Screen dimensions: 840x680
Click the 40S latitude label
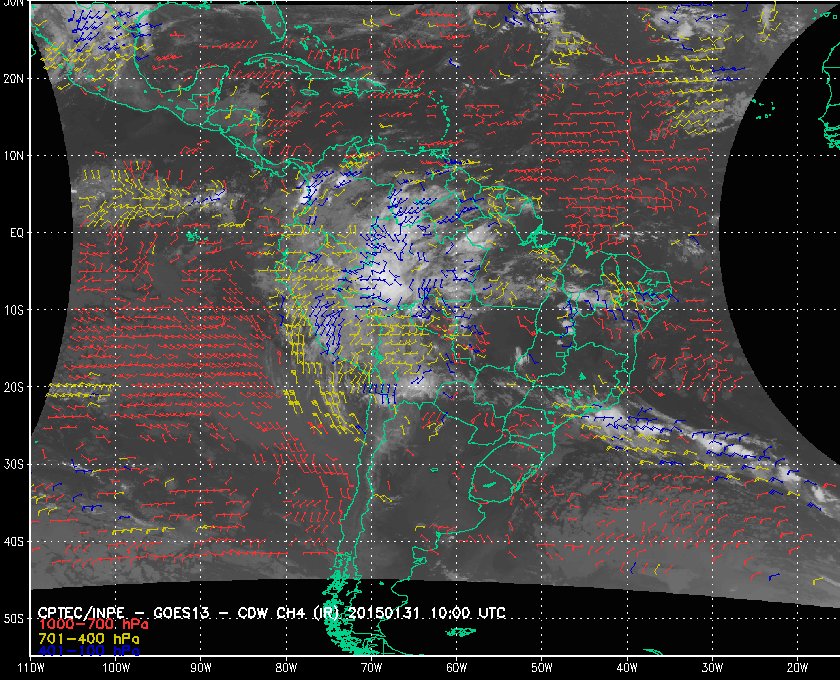(14, 541)
